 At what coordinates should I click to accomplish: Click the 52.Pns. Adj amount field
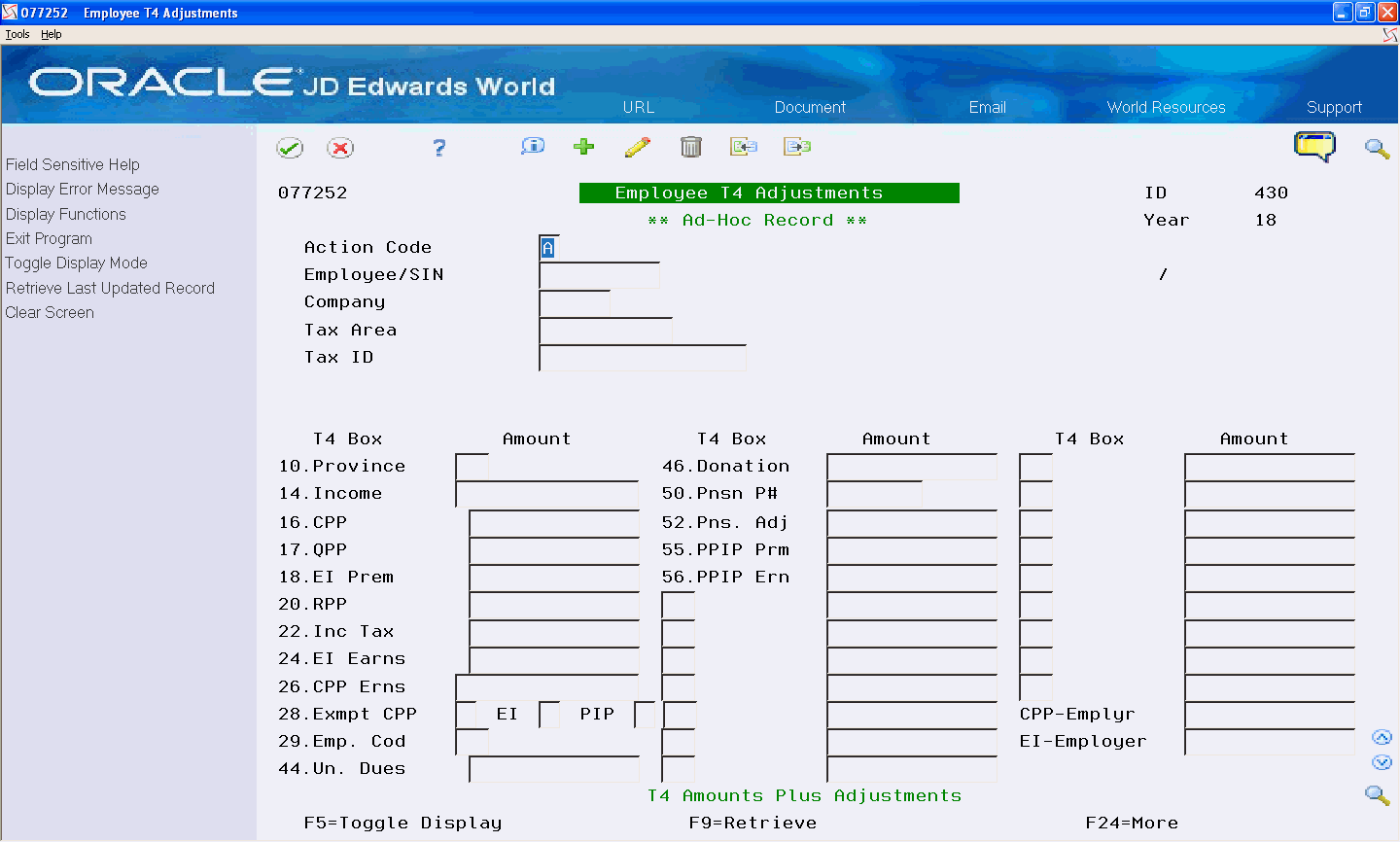[912, 523]
